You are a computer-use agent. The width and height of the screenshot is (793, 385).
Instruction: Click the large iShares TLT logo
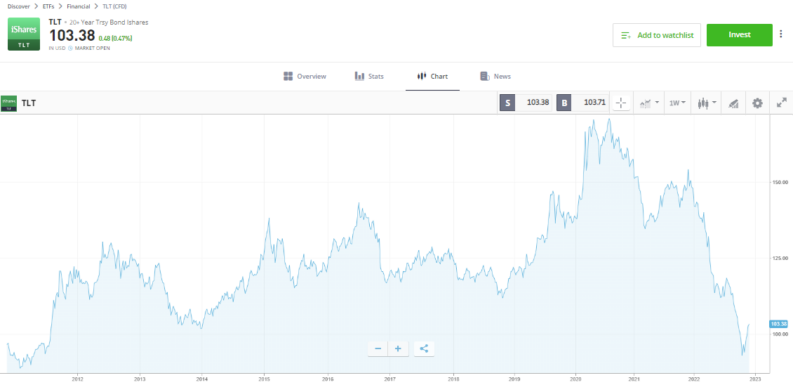(x=24, y=34)
